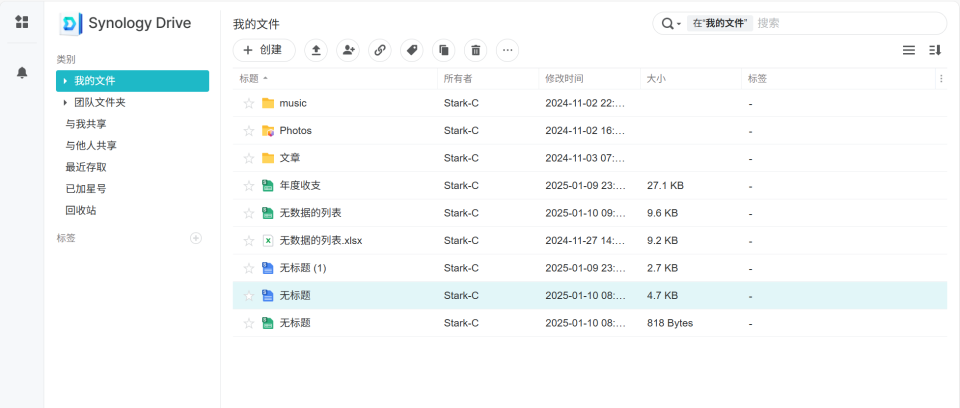
Task: Click the copy icon in toolbar
Action: point(443,50)
